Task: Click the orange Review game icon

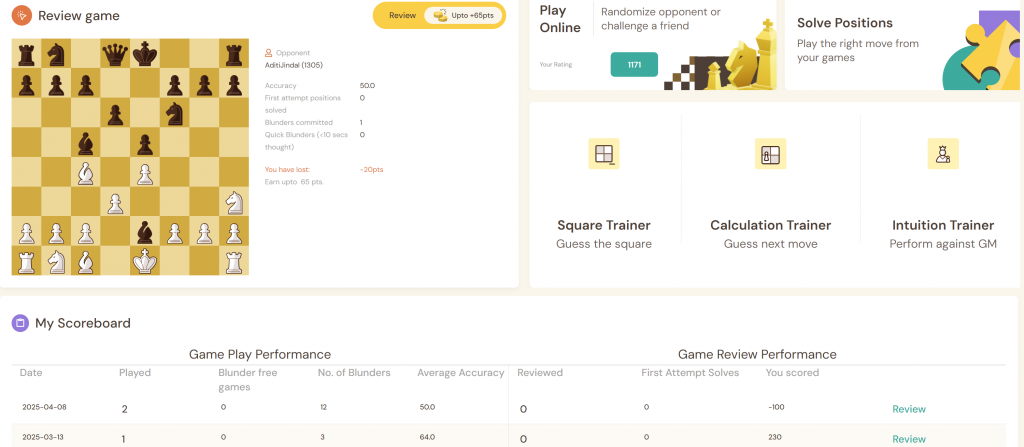Action: click(x=22, y=15)
